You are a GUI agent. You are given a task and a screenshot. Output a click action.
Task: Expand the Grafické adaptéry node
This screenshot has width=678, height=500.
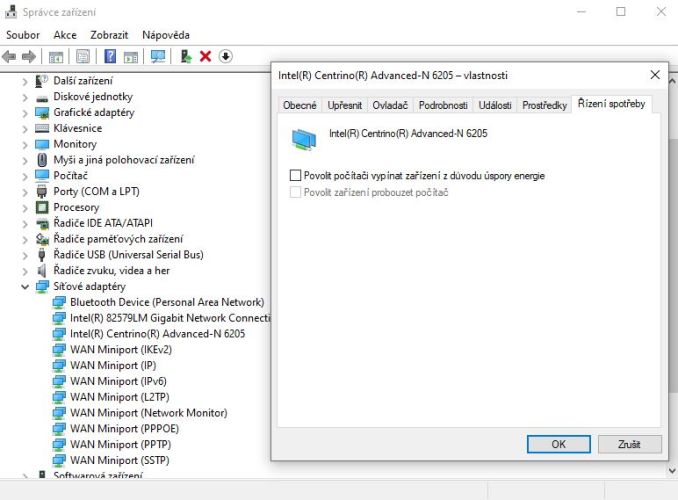coord(25,113)
